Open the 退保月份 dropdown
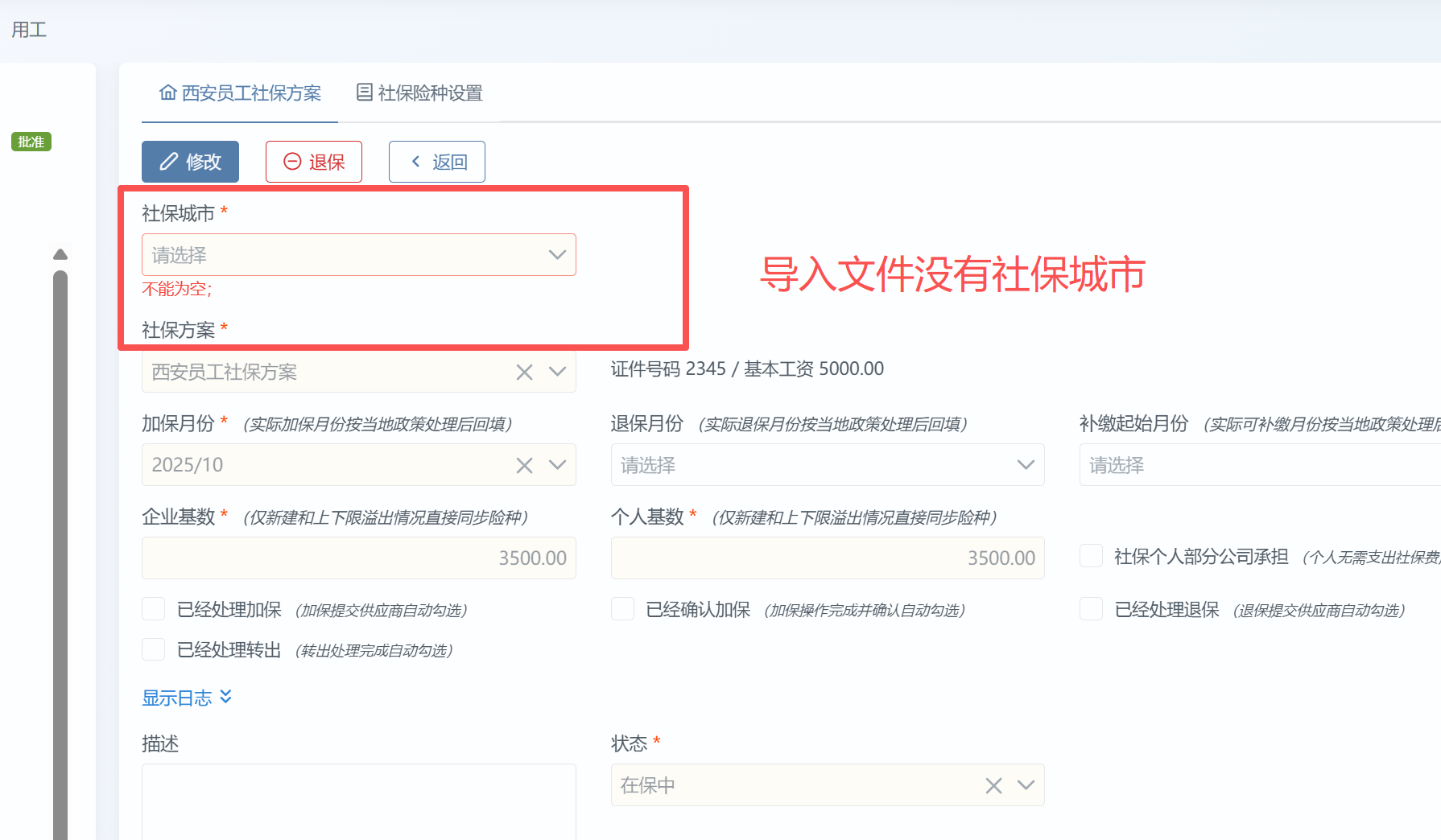Image resolution: width=1441 pixels, height=840 pixels. (x=827, y=465)
